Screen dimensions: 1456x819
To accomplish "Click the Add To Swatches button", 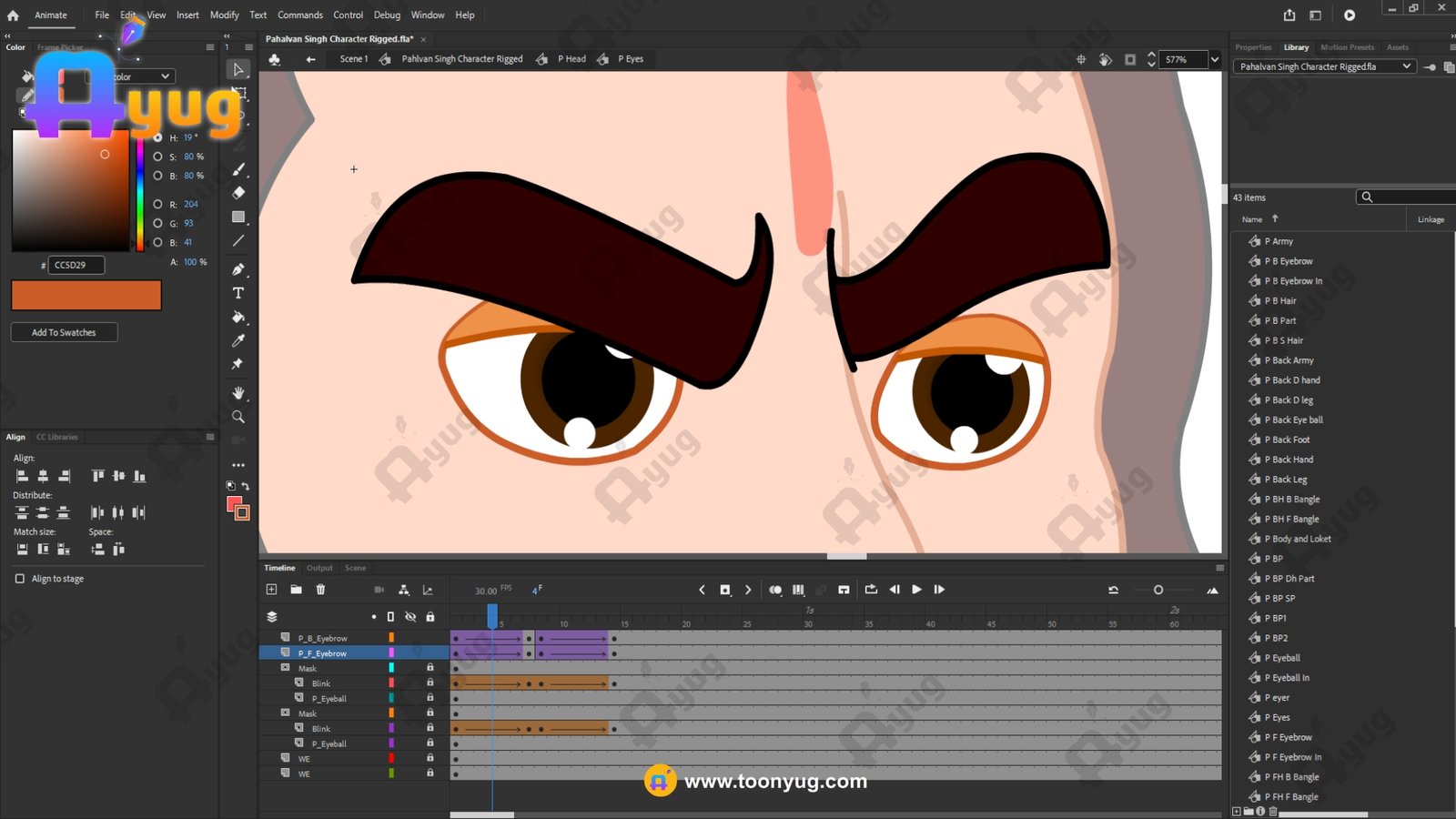I will click(x=64, y=332).
